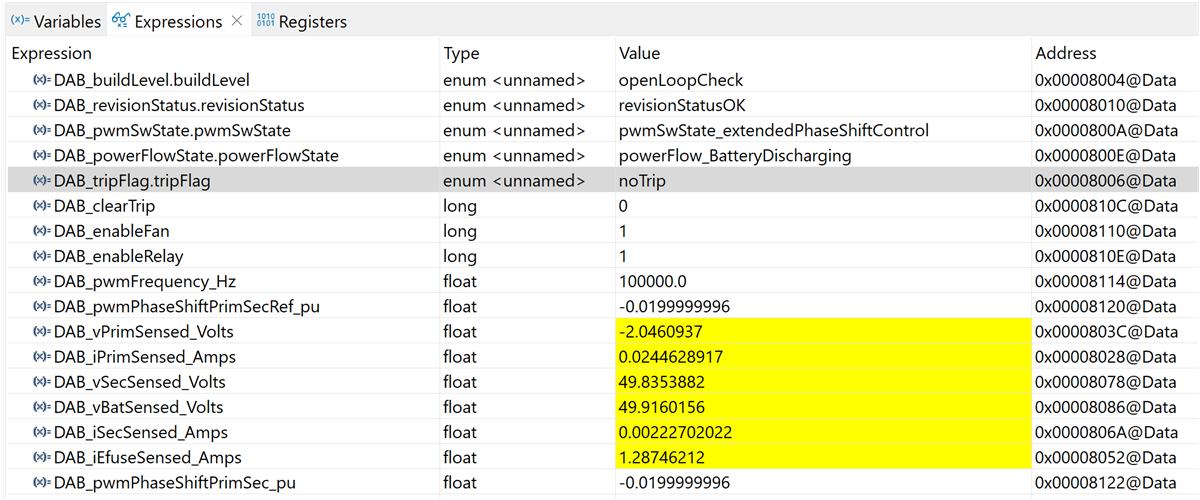Image resolution: width=1200 pixels, height=500 pixels.
Task: Close the Expressions tab
Action: click(236, 21)
